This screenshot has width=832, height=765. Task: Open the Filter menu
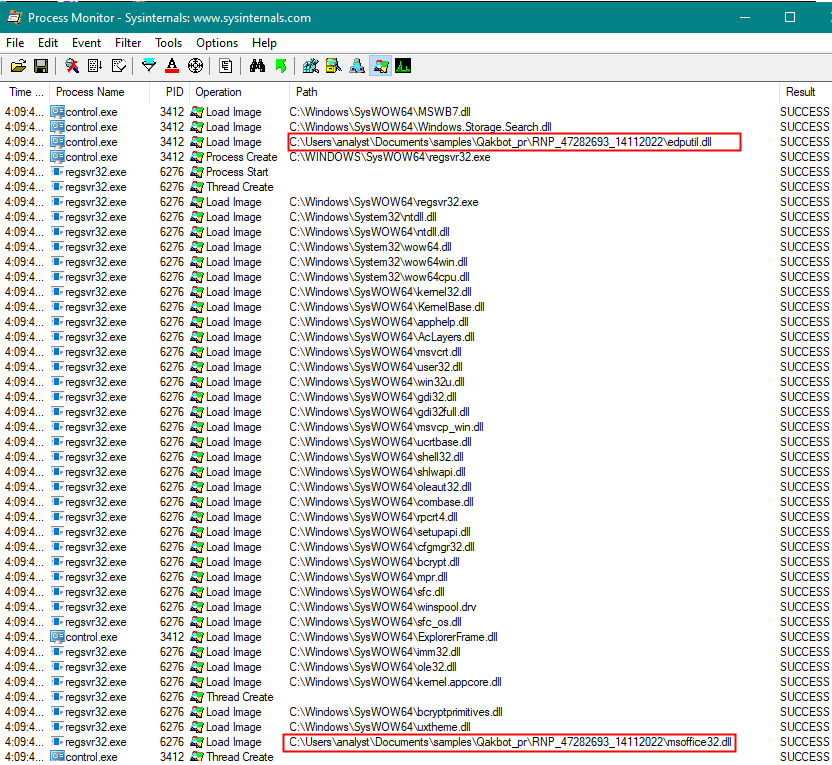(128, 43)
